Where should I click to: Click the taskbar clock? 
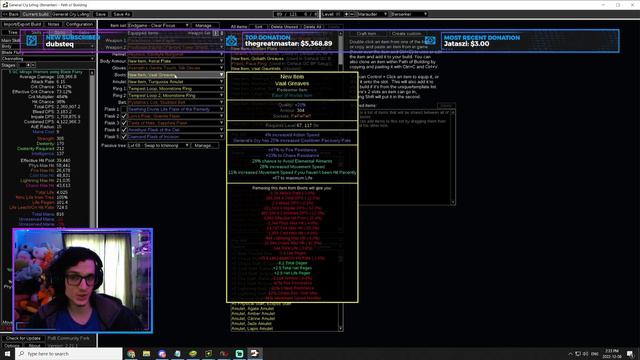click(x=612, y=353)
